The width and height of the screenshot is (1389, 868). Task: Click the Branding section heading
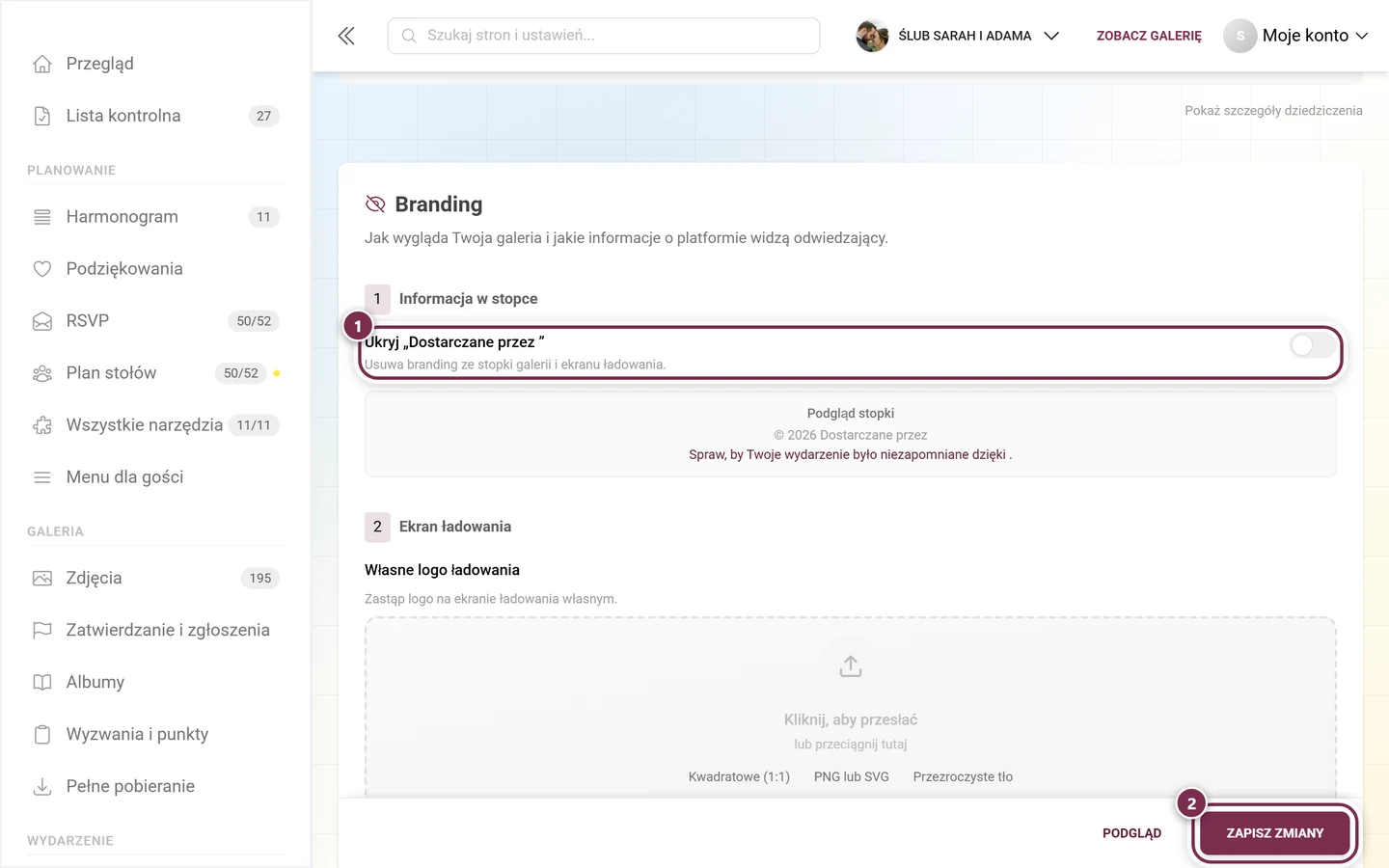pyautogui.click(x=439, y=204)
